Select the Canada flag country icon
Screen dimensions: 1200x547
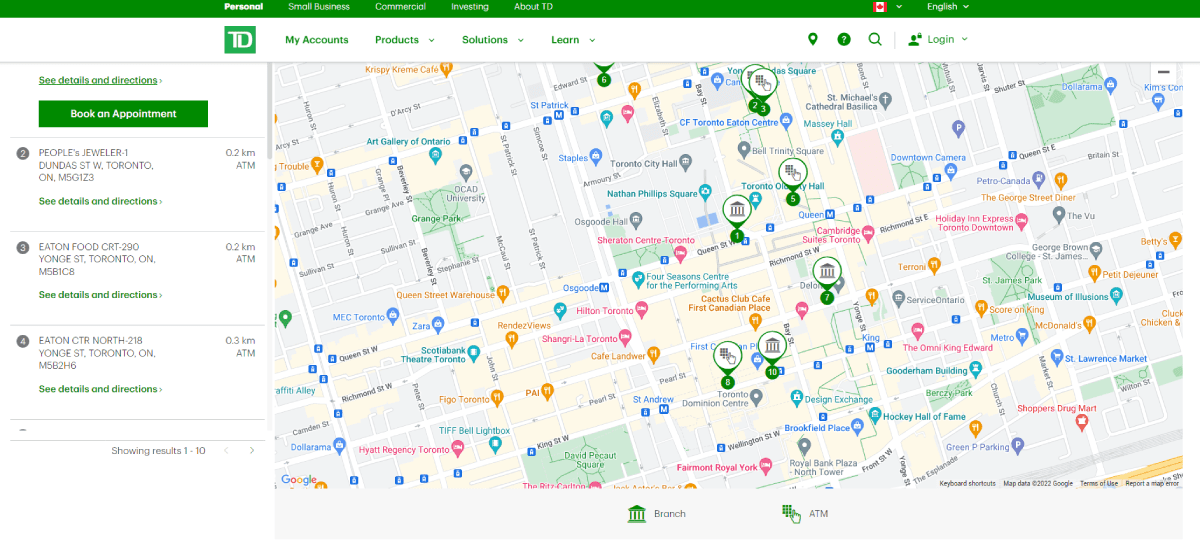click(x=880, y=7)
